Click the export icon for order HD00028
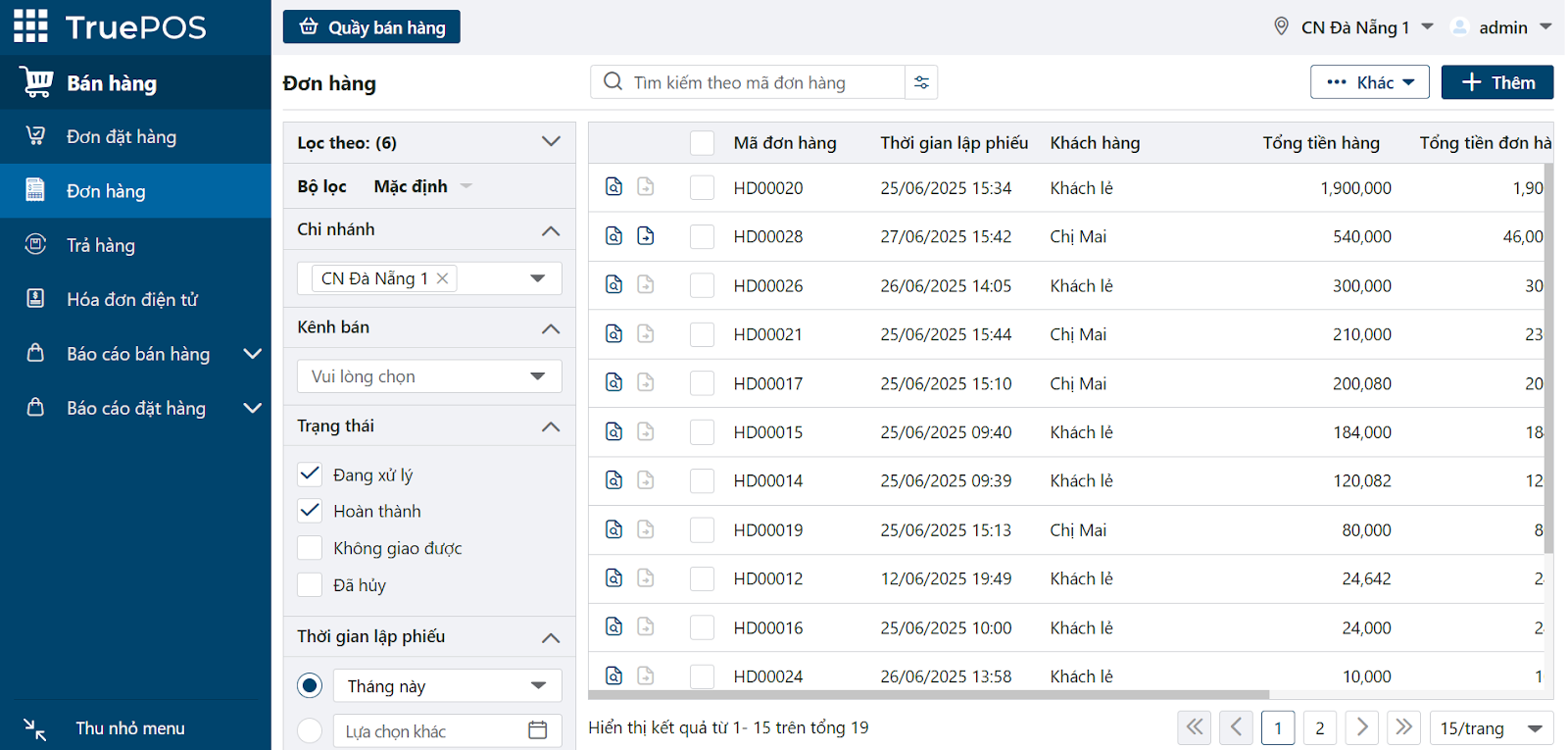1568x750 pixels. point(645,235)
